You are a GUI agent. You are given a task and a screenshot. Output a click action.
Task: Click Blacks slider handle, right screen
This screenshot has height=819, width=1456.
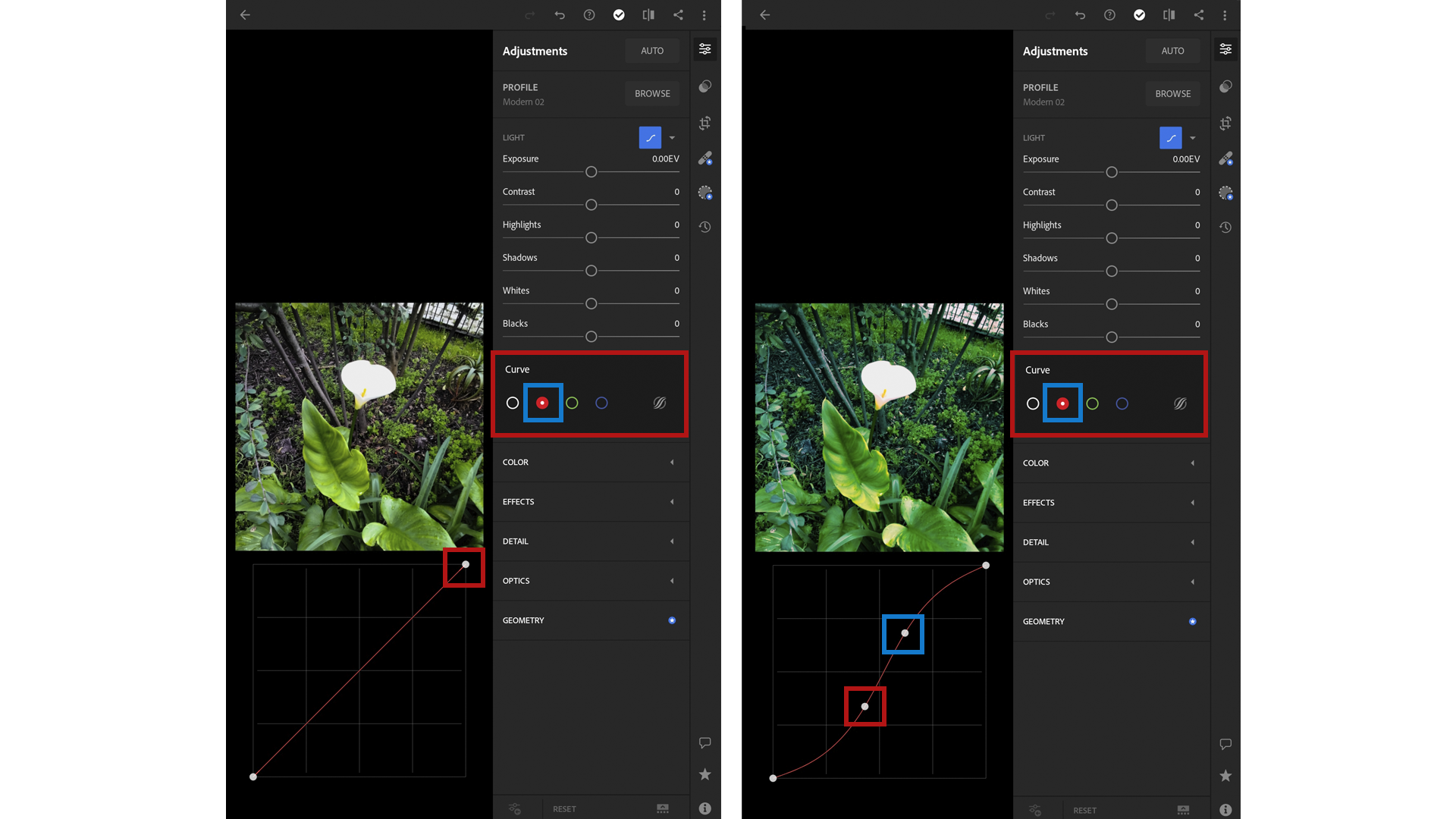(1112, 337)
